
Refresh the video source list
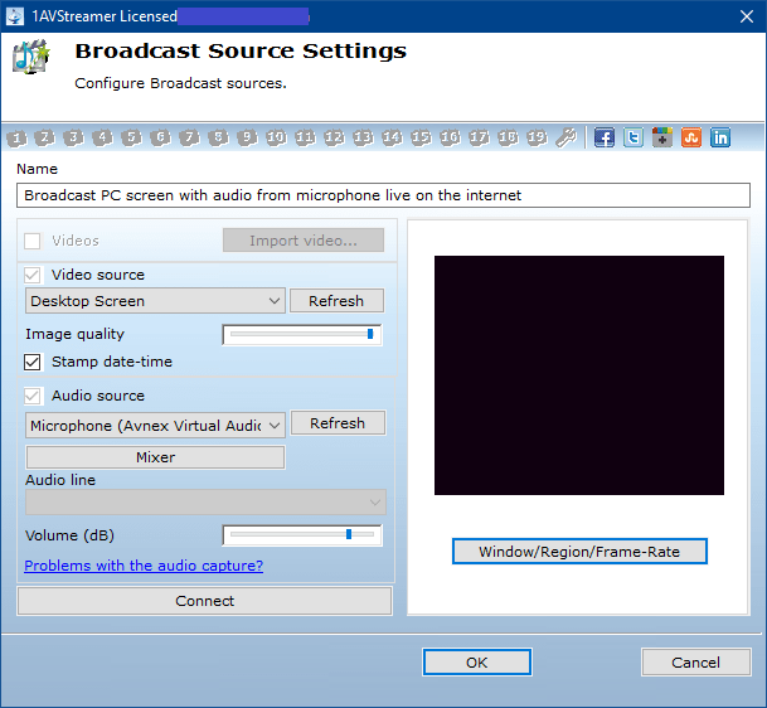(x=337, y=300)
